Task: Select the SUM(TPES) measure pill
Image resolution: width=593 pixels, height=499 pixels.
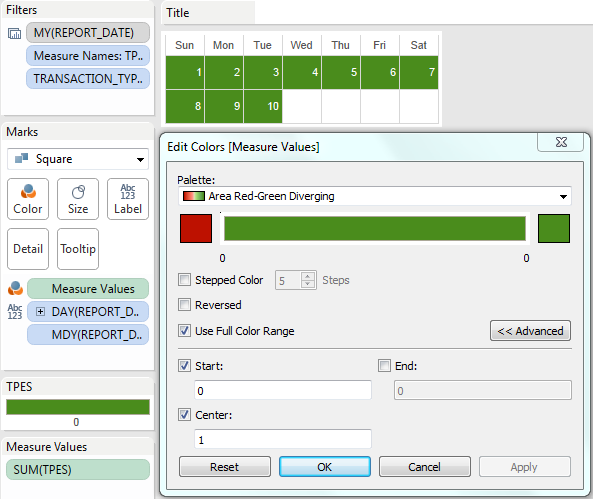Action: click(x=78, y=469)
